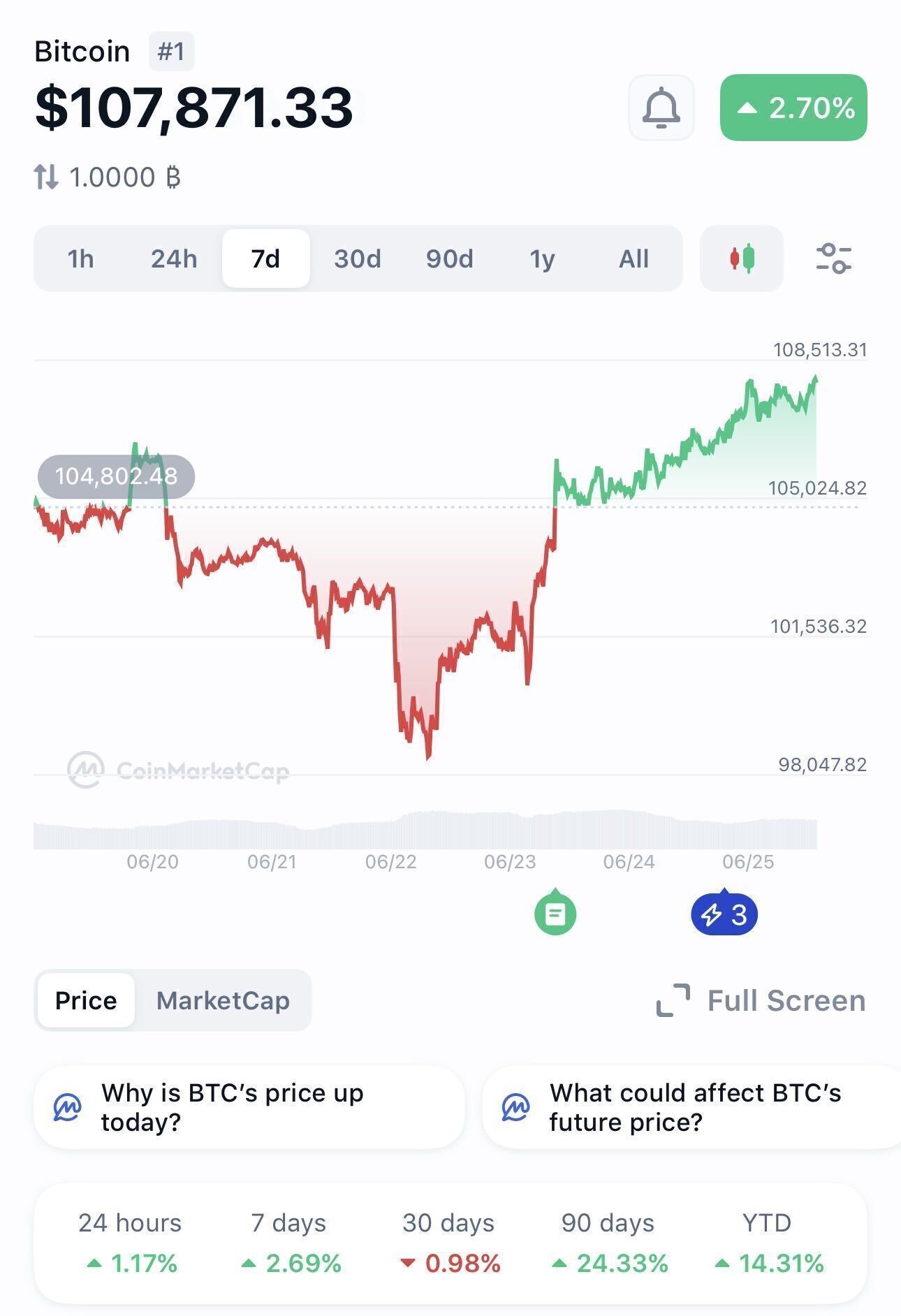This screenshot has height=1316, width=901.
Task: Expand chart with Full Screen icon
Action: (x=673, y=1000)
